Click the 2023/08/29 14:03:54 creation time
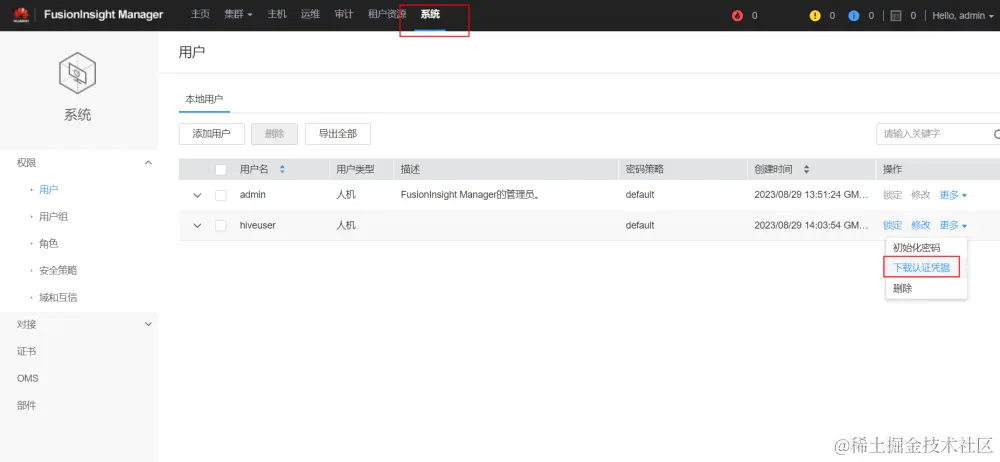Image resolution: width=1000 pixels, height=462 pixels. 811,226
